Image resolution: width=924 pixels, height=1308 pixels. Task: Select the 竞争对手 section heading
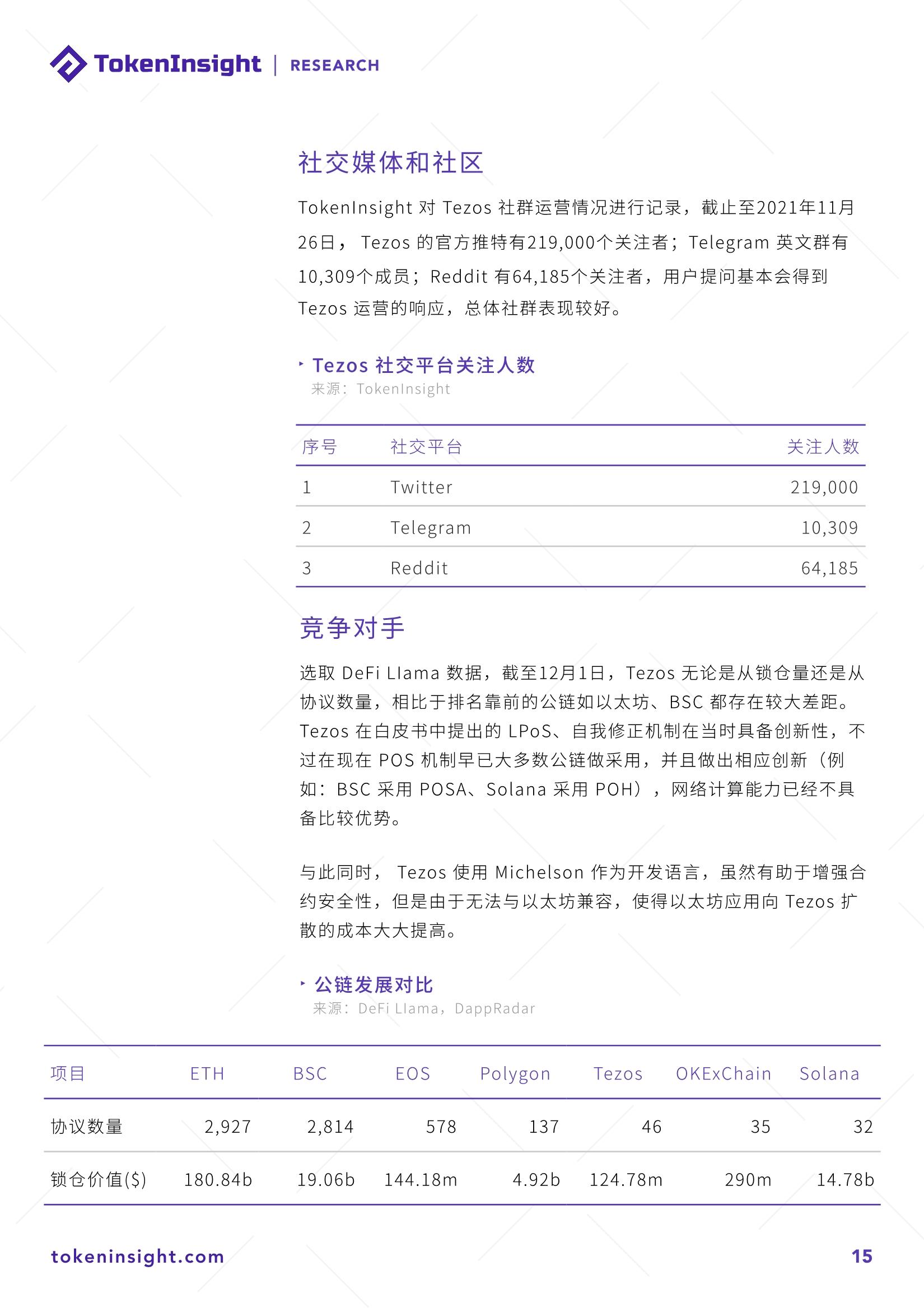coord(352,628)
